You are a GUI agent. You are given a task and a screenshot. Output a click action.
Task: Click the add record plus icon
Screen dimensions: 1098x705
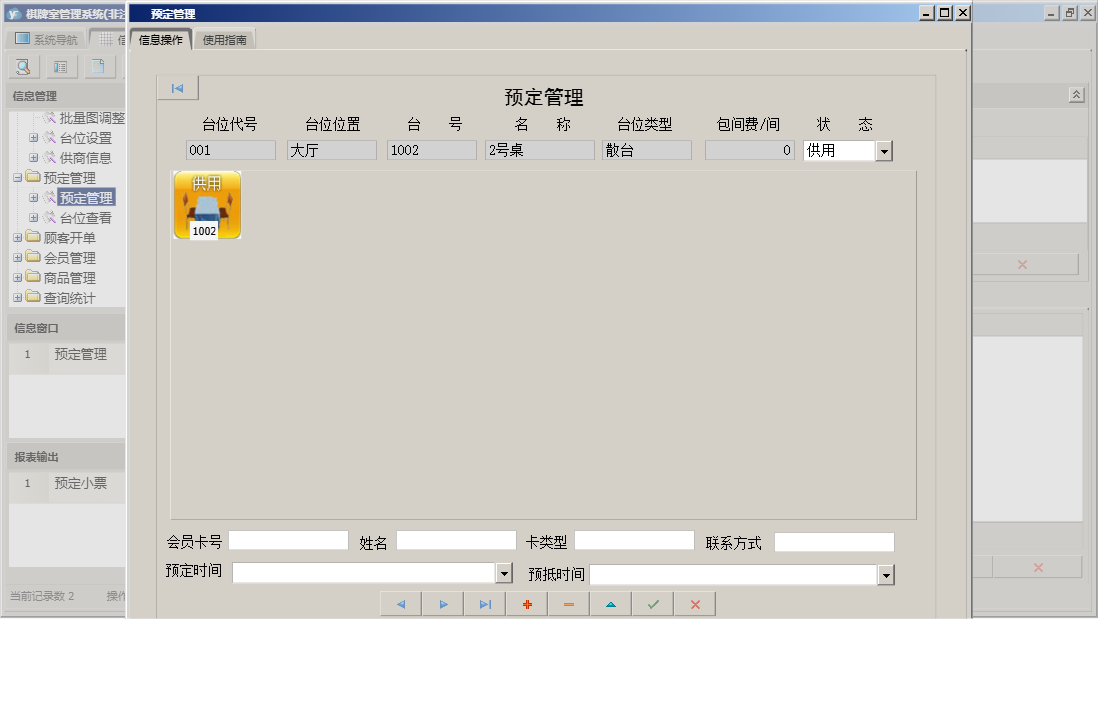tap(526, 603)
